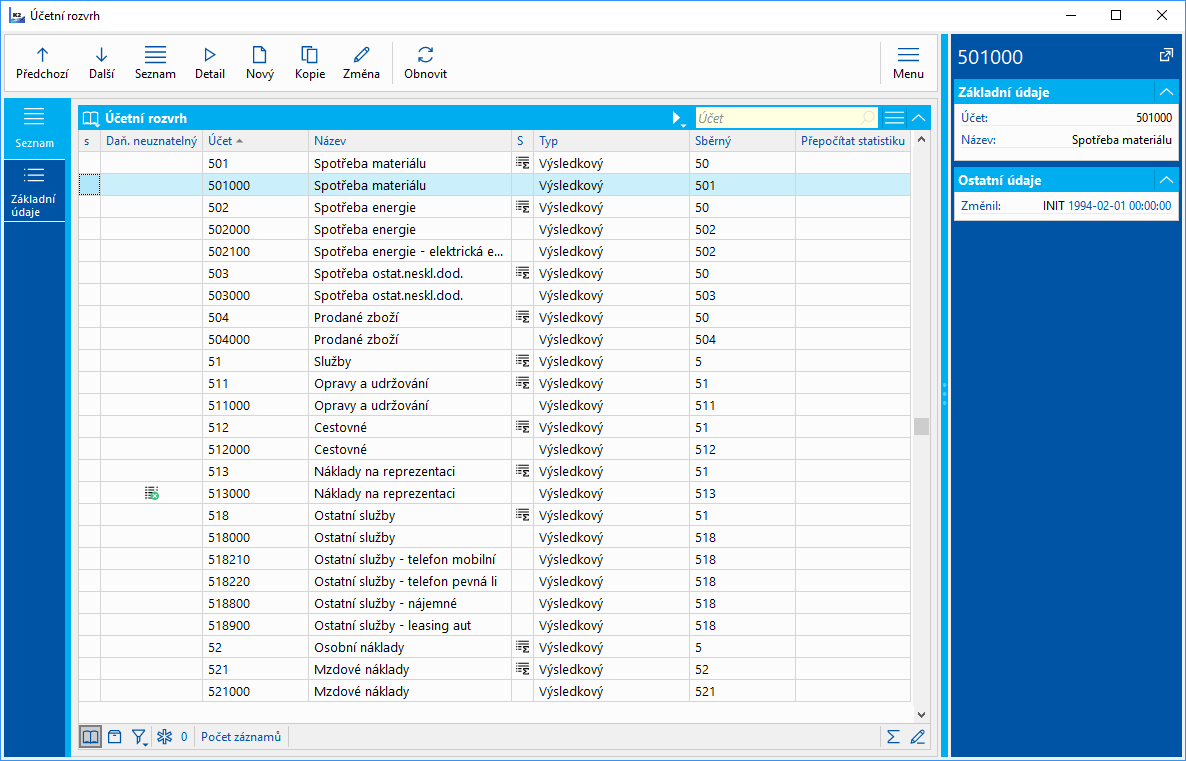Viewport: 1186px width, 761px height.
Task: Open the filter funnel dropdown
Action: pos(139,737)
